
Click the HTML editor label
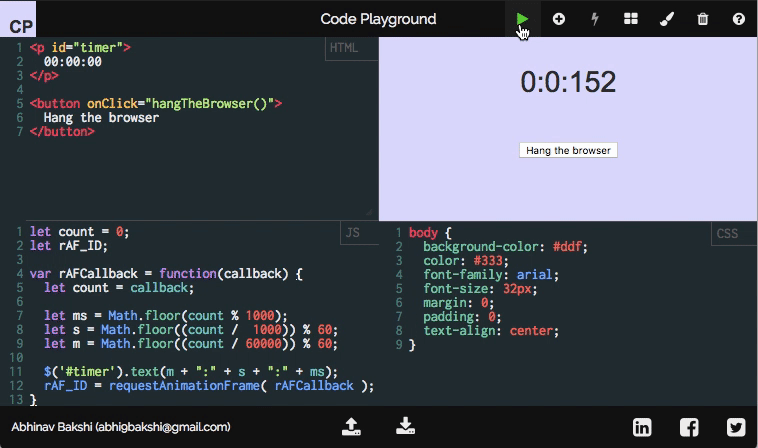(344, 48)
